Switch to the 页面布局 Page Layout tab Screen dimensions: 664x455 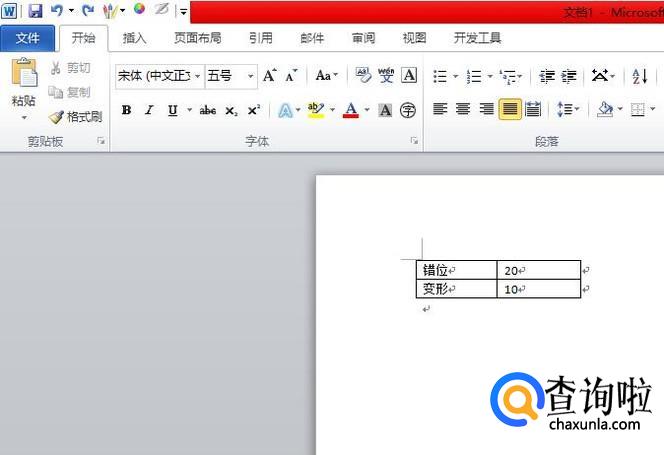[197, 38]
